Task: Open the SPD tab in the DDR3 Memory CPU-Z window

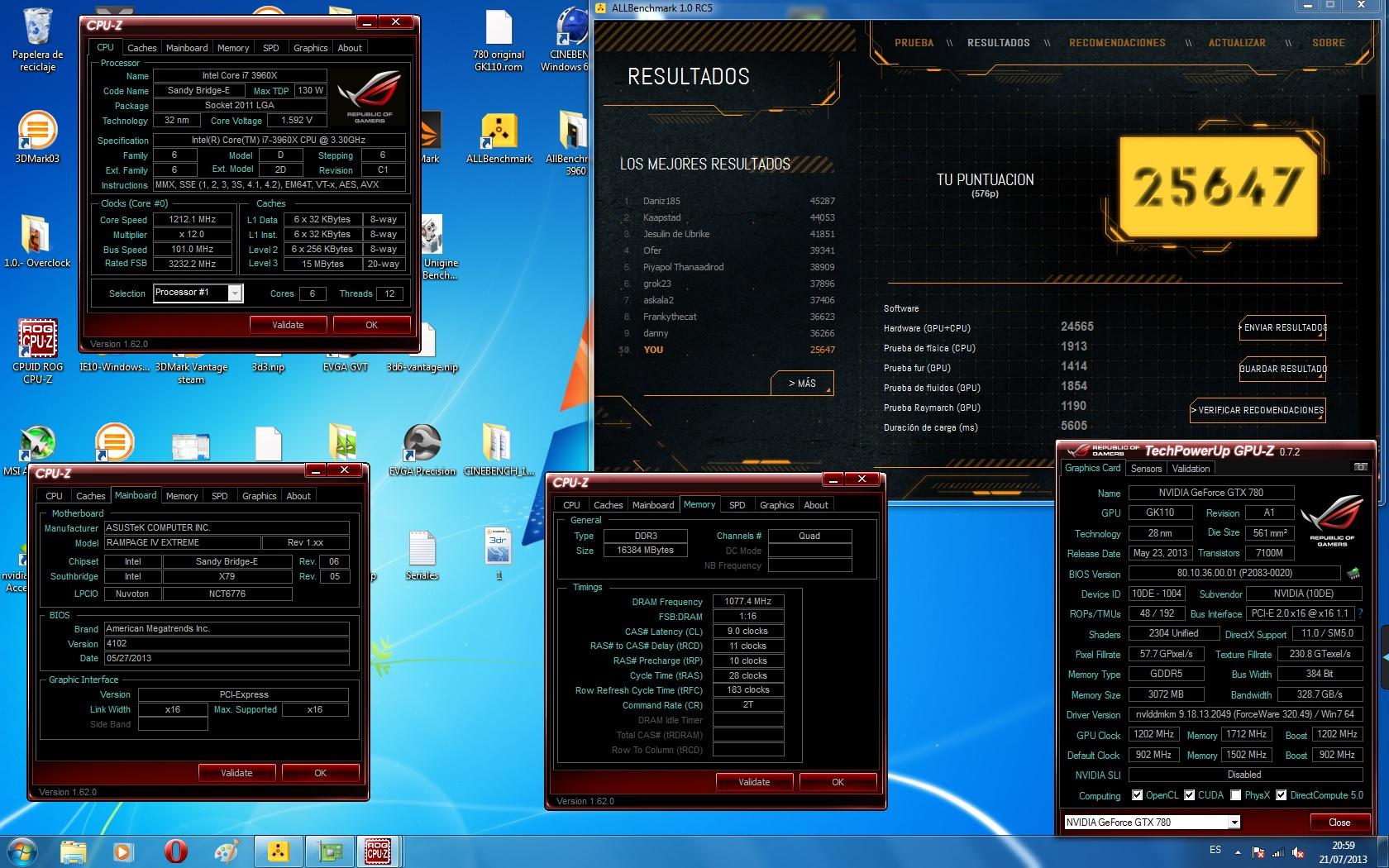Action: pos(737,505)
